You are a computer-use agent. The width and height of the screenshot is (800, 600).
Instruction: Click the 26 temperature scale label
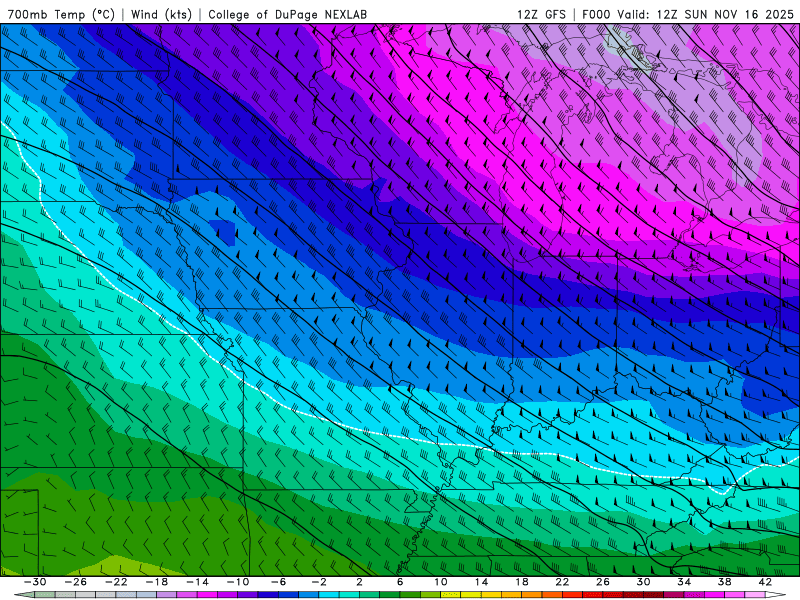point(603,582)
